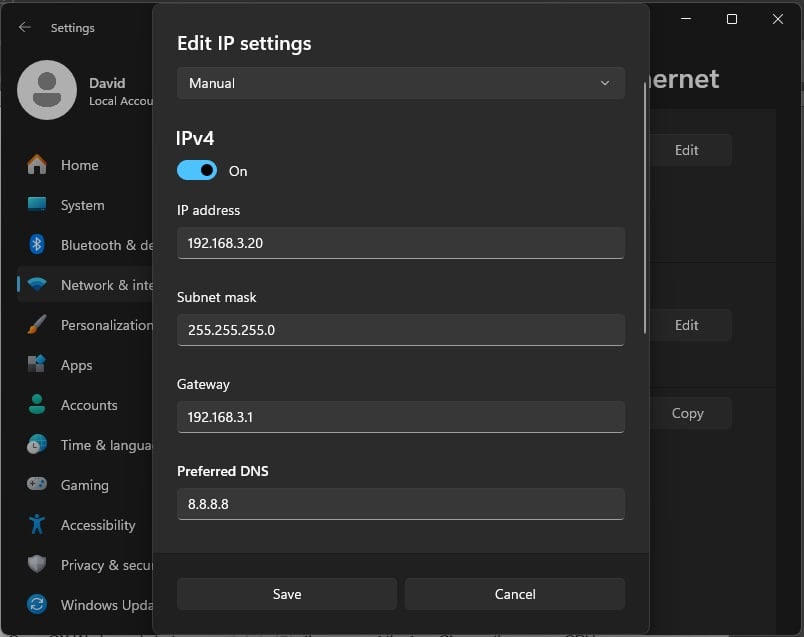804x637 pixels.
Task: Click the Privacy & security label
Action: (x=107, y=565)
